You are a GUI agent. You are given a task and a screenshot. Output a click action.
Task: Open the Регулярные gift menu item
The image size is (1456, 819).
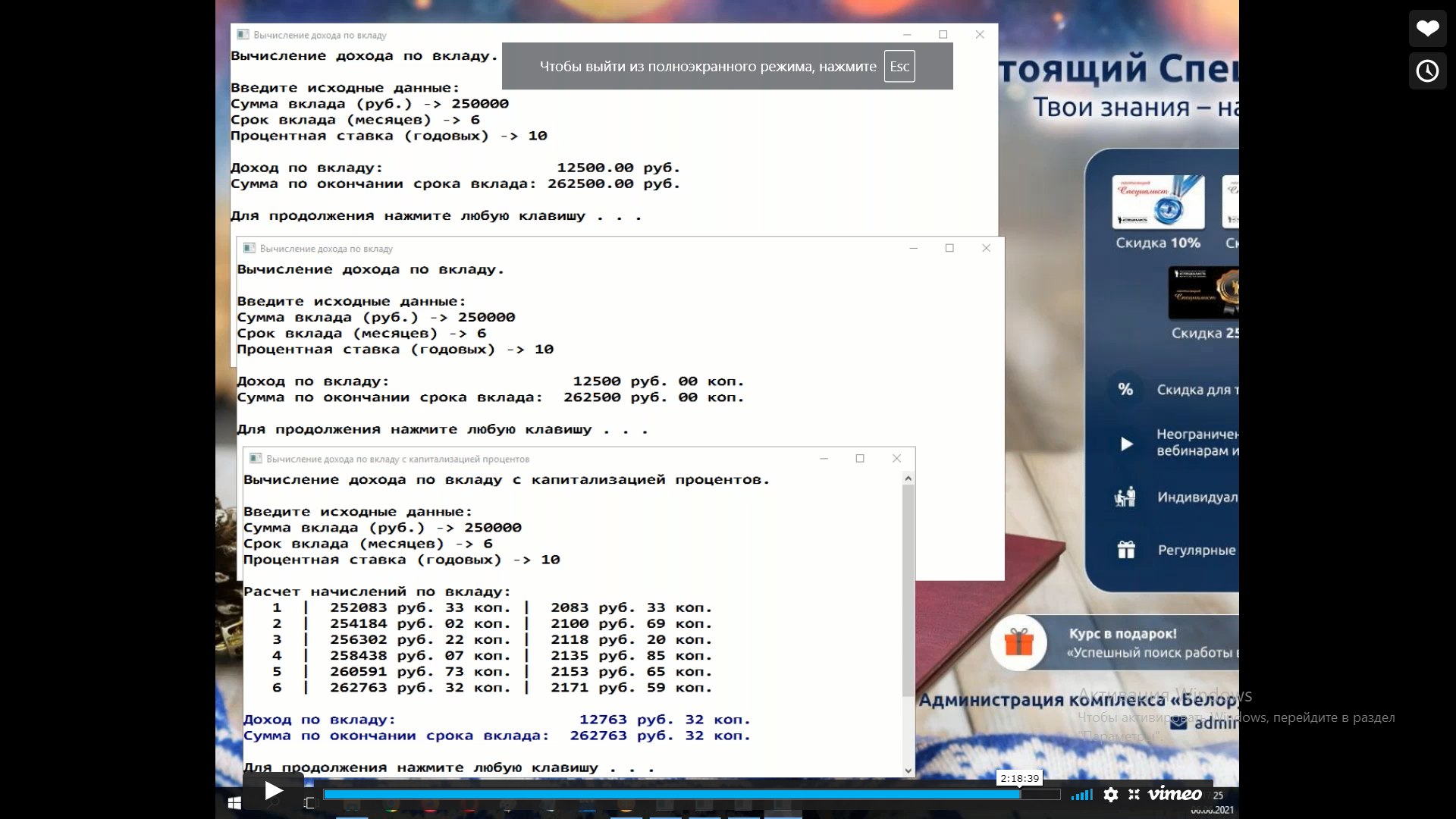pyautogui.click(x=1196, y=551)
